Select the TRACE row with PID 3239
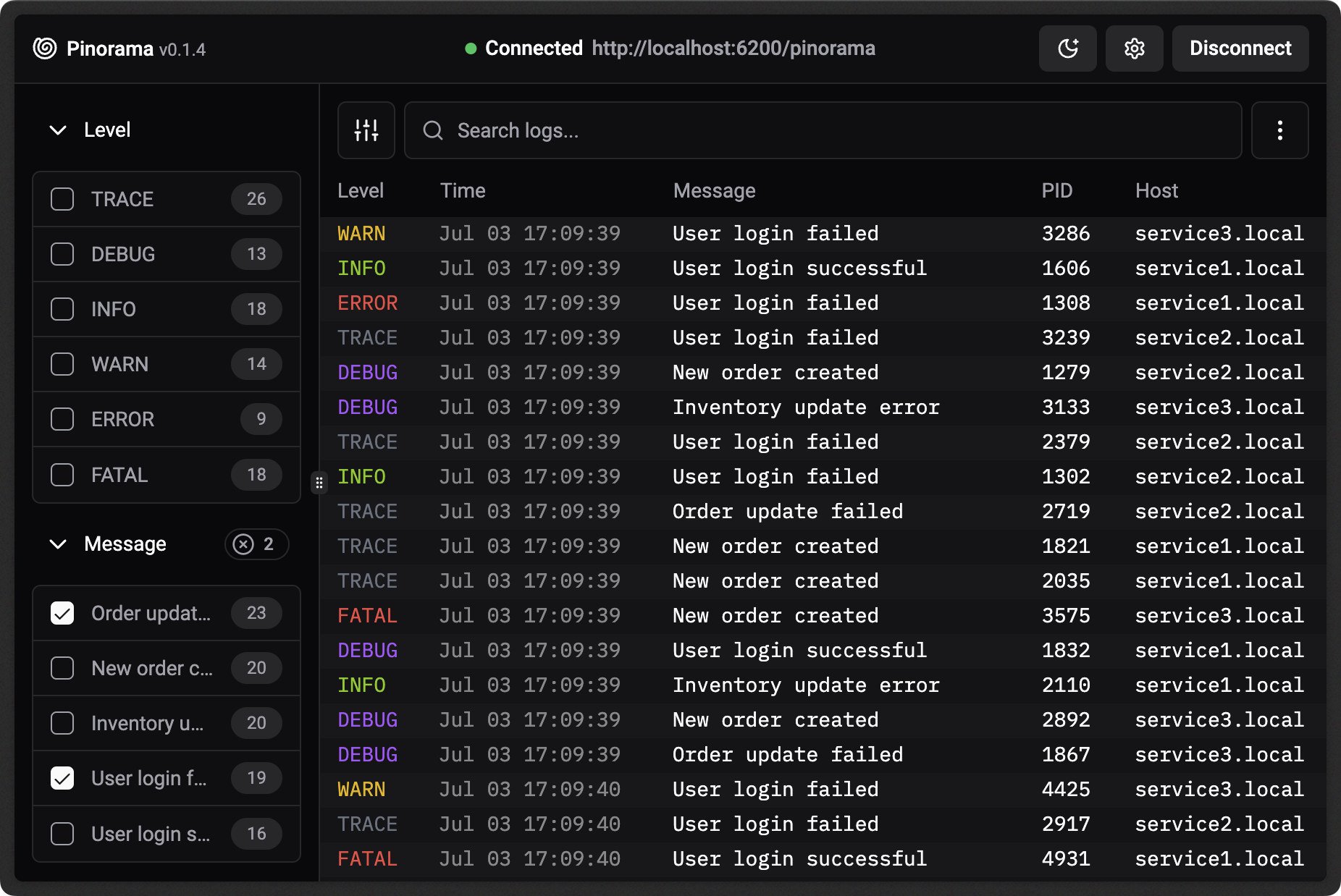This screenshot has height=896, width=1341. (823, 338)
